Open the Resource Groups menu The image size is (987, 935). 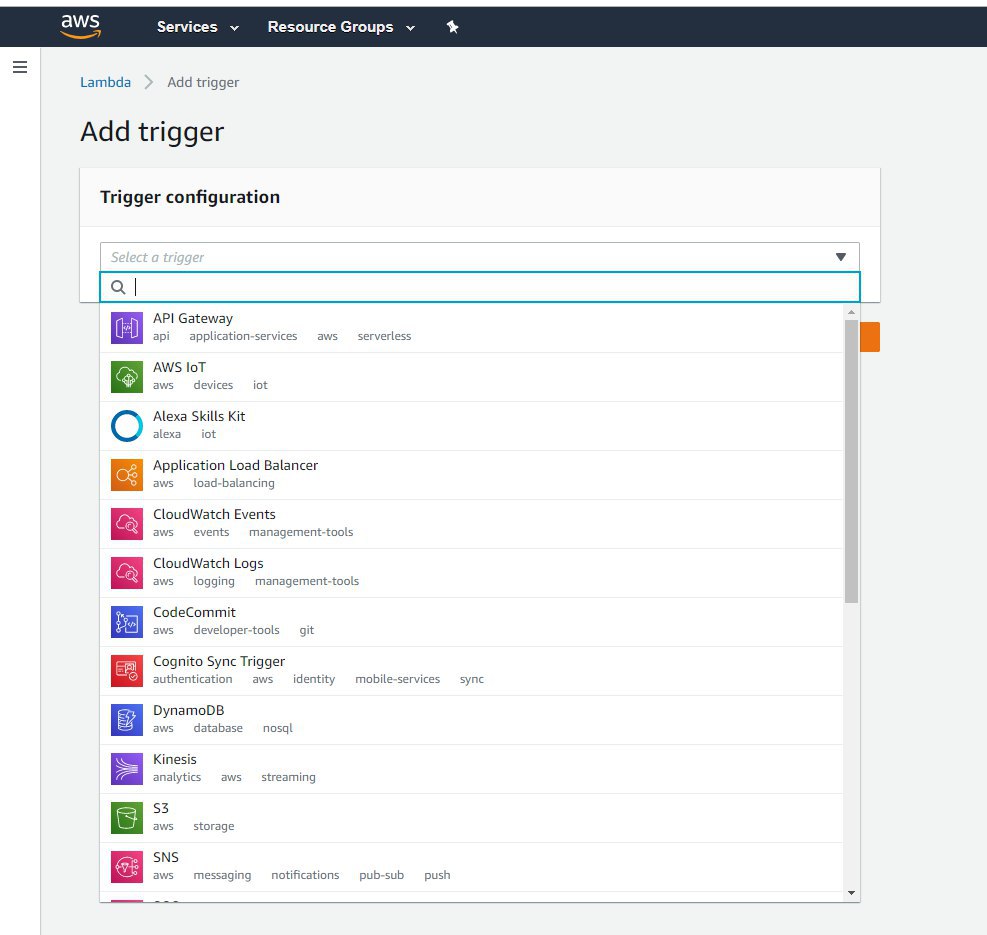[x=341, y=27]
